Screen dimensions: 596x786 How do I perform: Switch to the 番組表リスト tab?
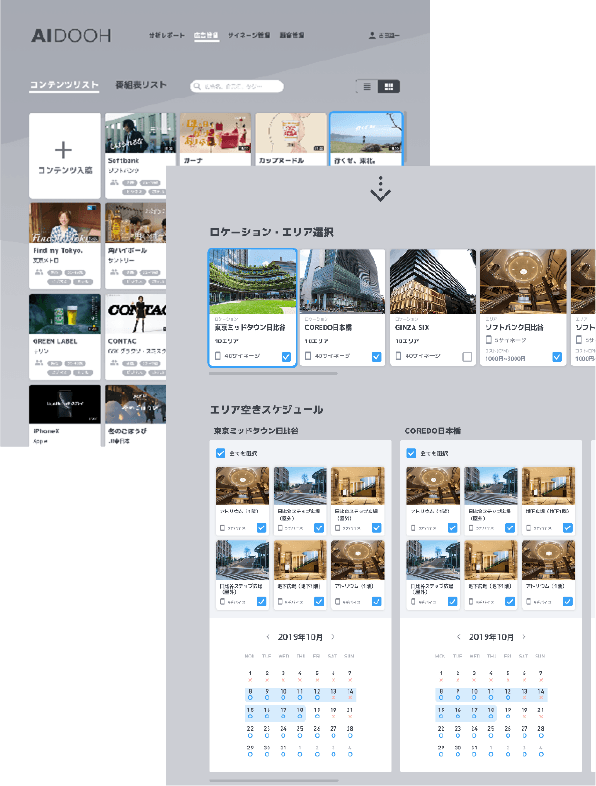click(141, 85)
